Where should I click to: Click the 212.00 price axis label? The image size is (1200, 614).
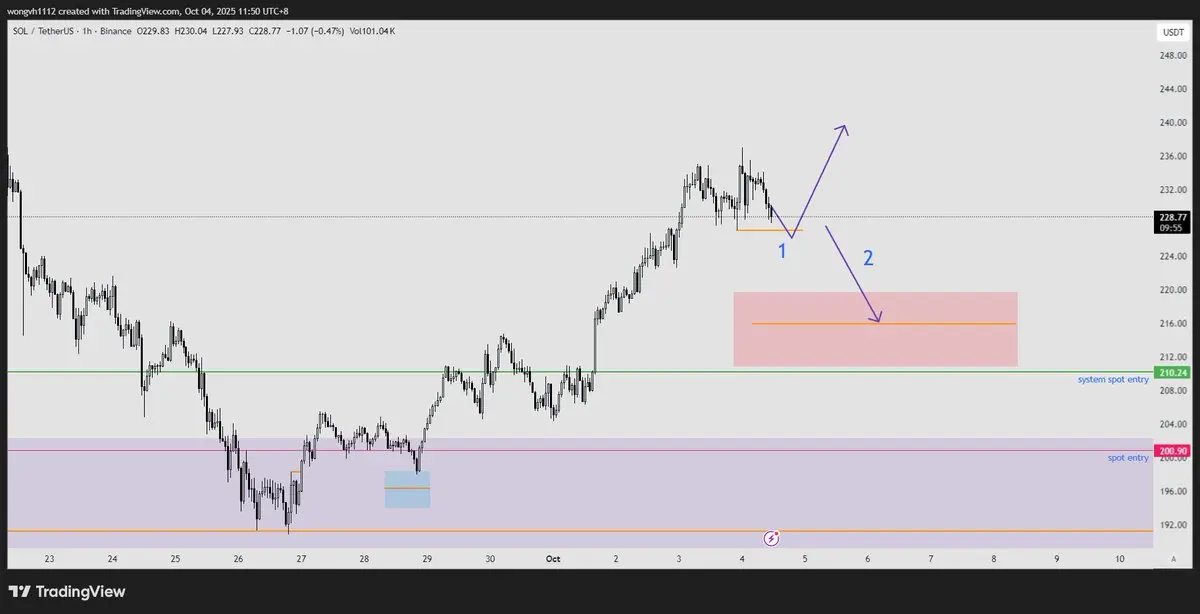tap(1172, 356)
